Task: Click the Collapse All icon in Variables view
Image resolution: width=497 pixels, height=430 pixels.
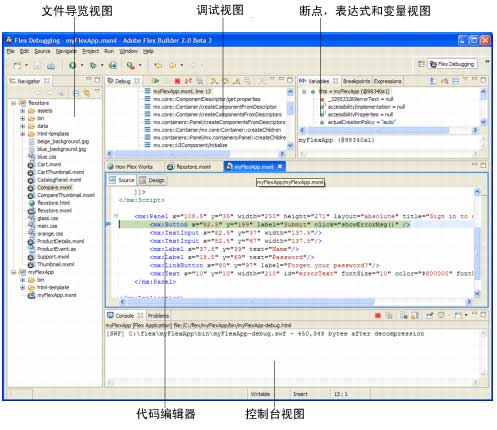Action: [456, 81]
